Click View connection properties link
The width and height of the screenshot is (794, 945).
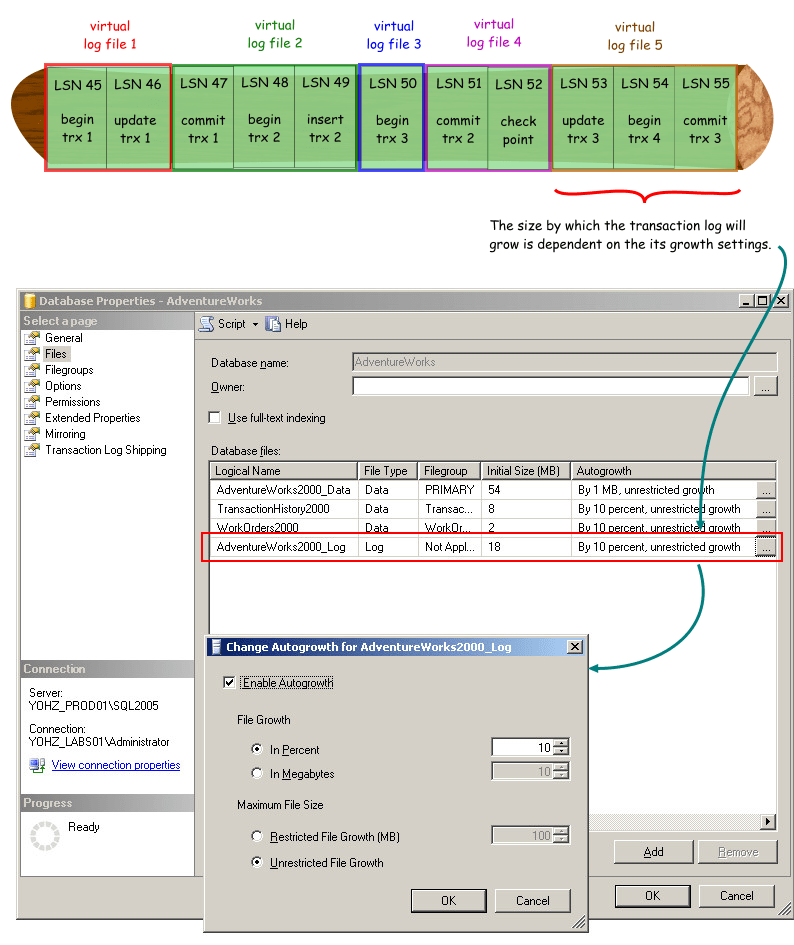click(116, 765)
